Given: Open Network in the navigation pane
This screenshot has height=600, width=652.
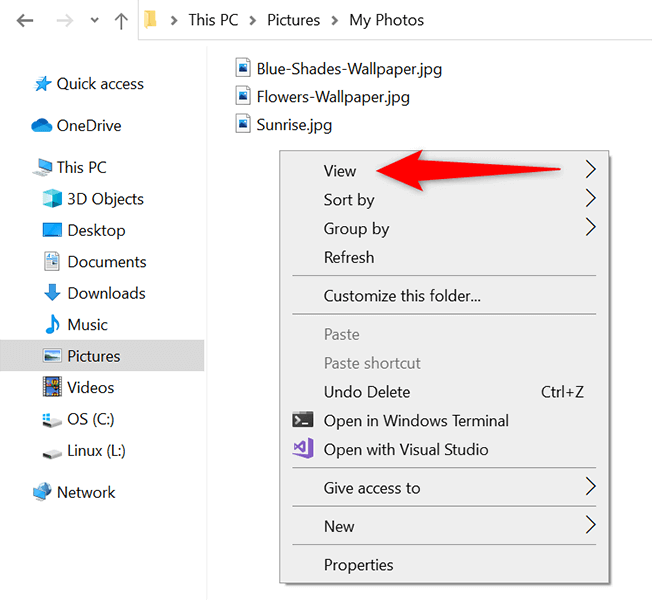Looking at the screenshot, I should [86, 492].
